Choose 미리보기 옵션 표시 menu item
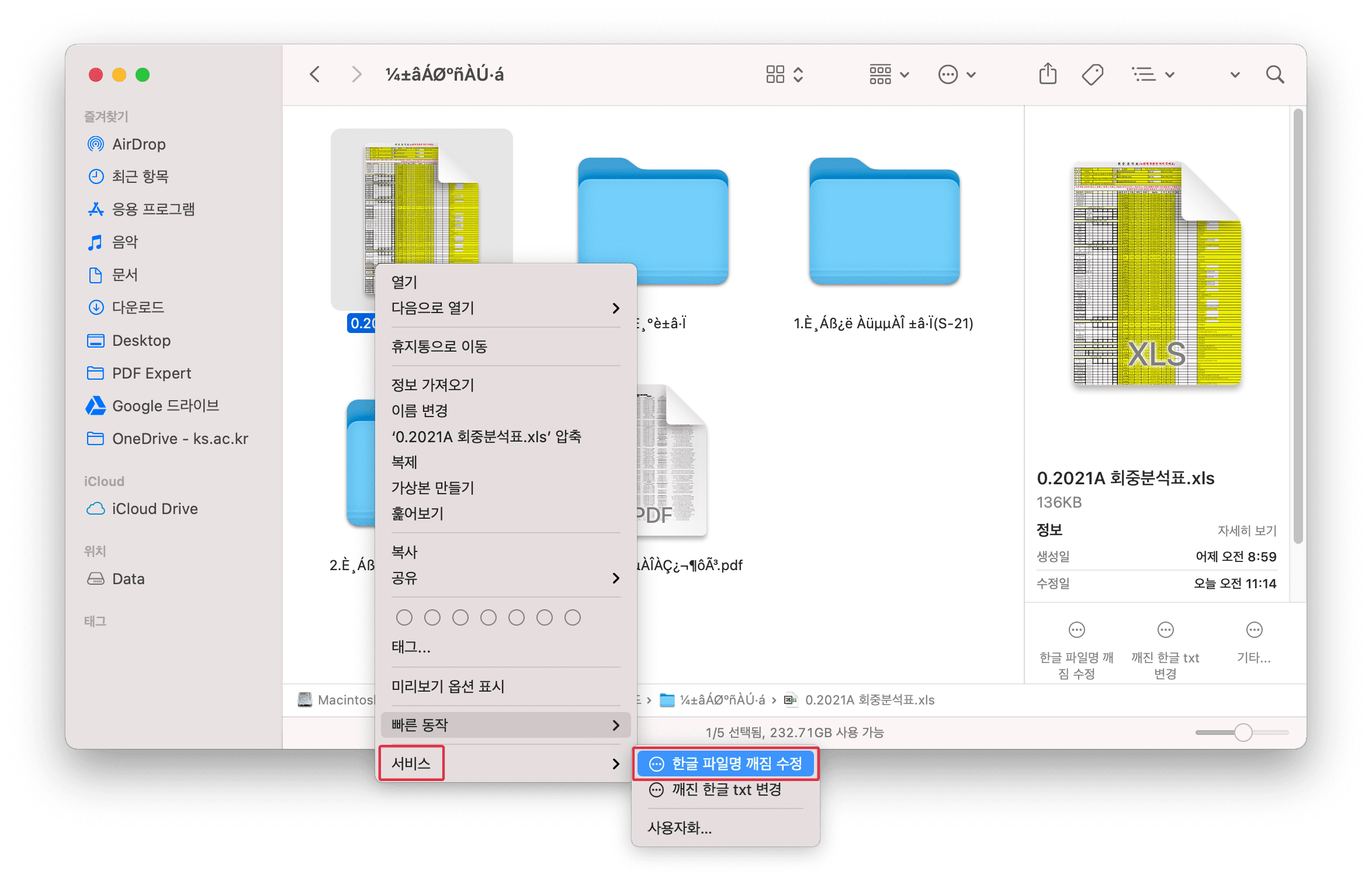The height and width of the screenshot is (878, 1372). click(x=506, y=686)
